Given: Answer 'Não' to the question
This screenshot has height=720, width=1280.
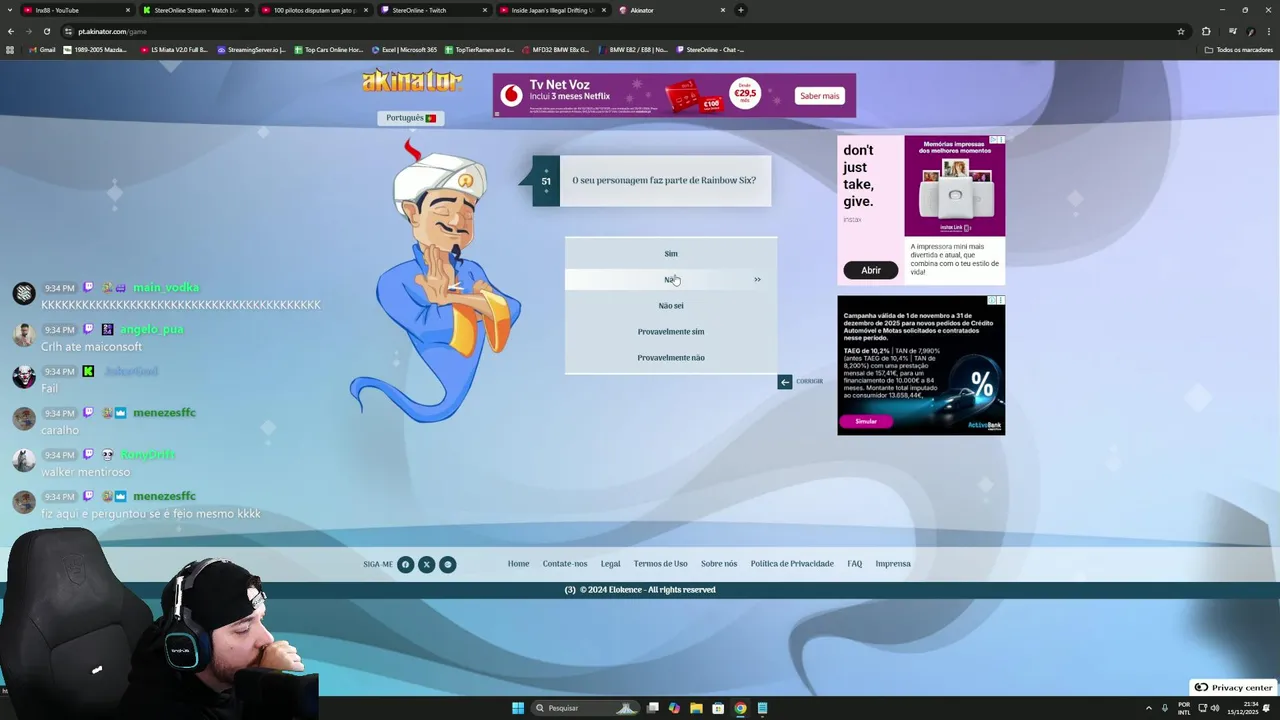Looking at the screenshot, I should point(671,280).
